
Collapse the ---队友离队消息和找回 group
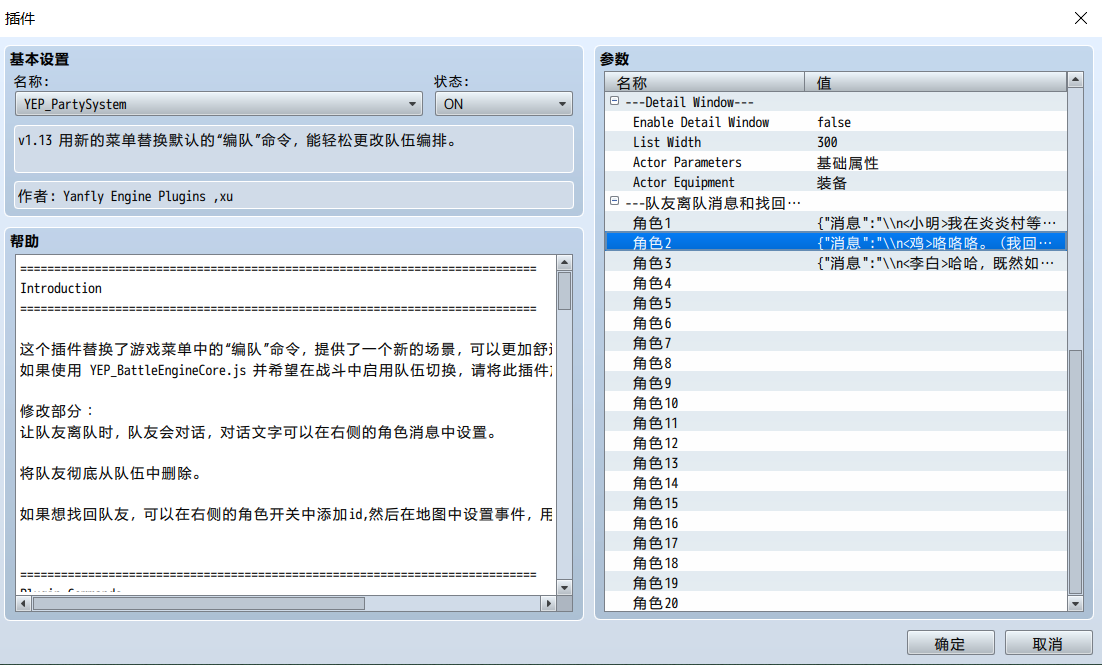pos(614,202)
